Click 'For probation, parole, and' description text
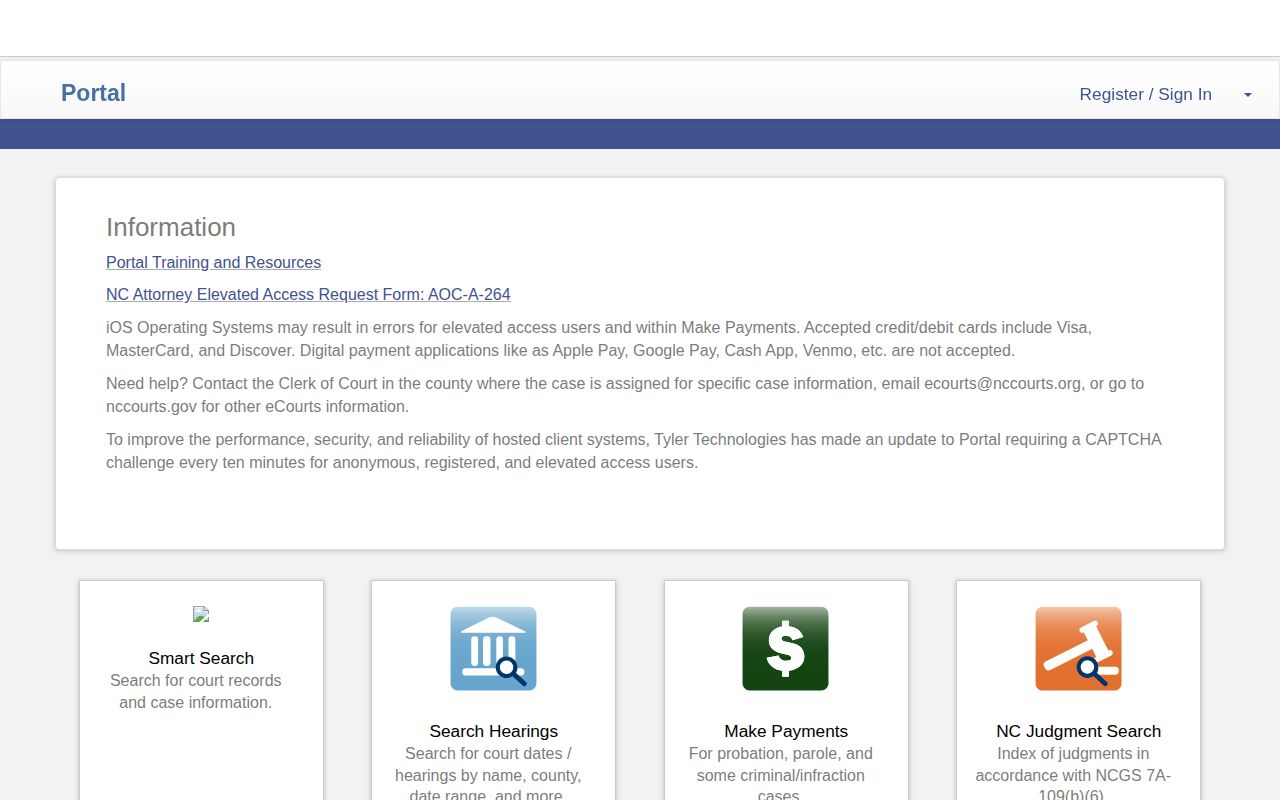The width and height of the screenshot is (1280, 800). point(781,753)
